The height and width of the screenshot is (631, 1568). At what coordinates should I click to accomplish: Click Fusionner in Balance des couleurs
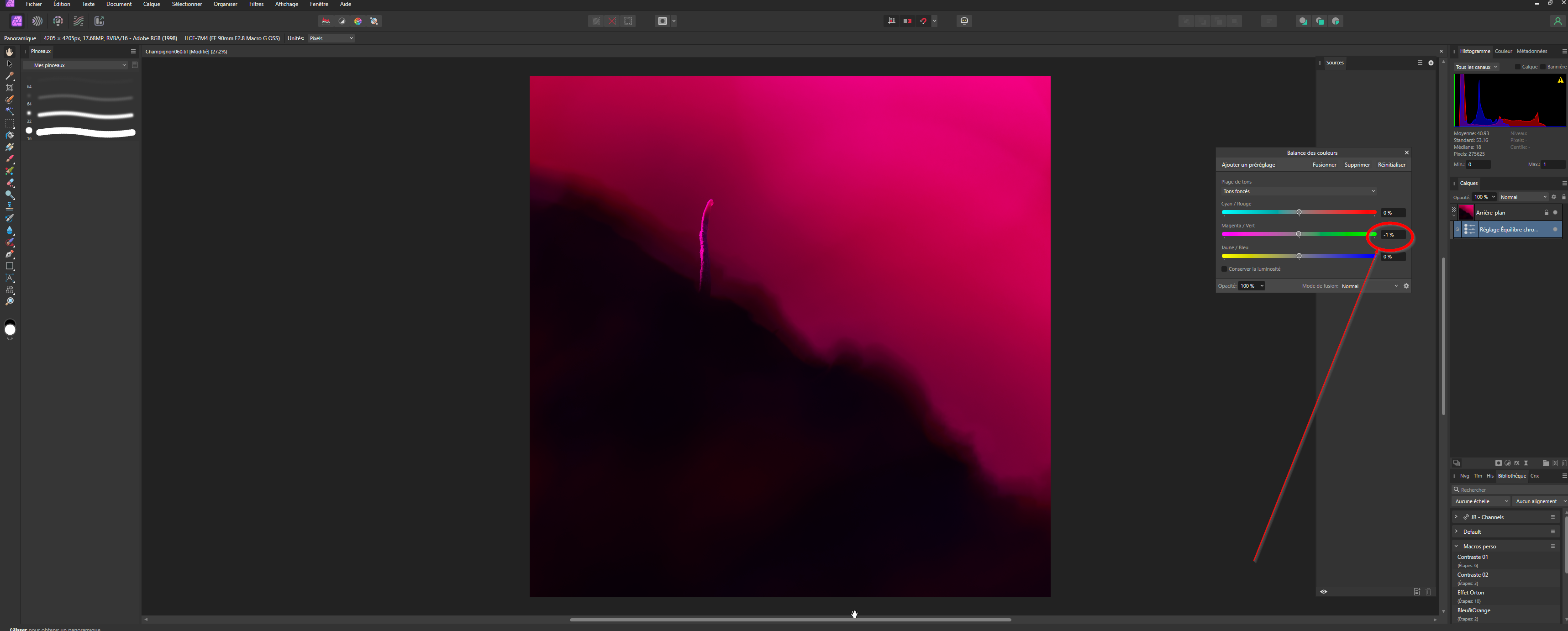point(1325,165)
